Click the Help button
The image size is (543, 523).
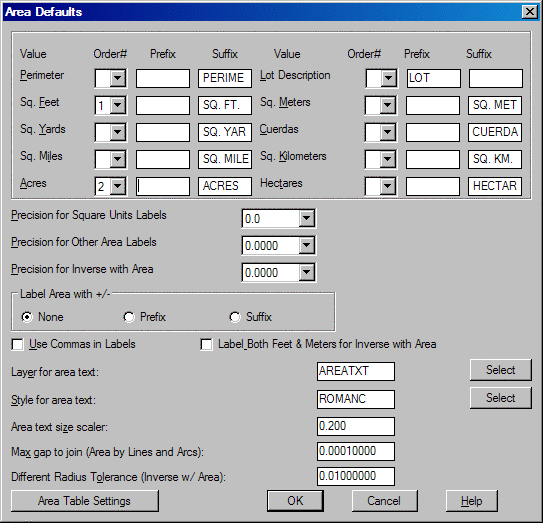coord(472,501)
